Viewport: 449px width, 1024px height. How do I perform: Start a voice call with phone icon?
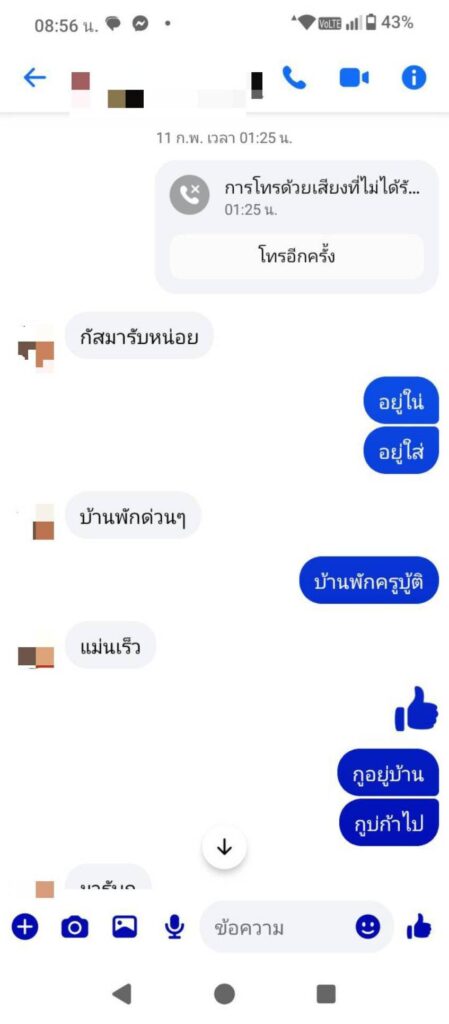point(294,78)
